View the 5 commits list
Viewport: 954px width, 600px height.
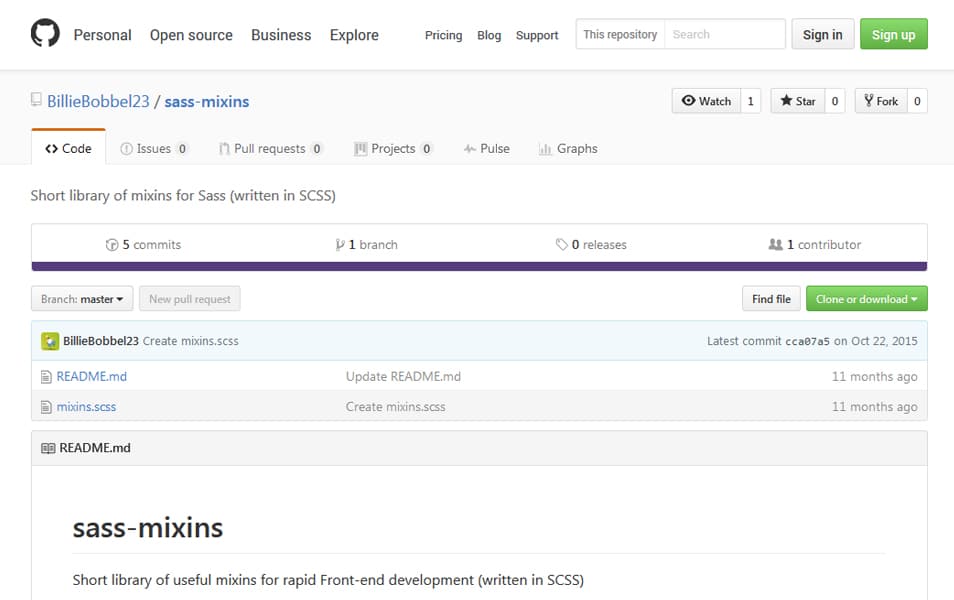pos(144,245)
